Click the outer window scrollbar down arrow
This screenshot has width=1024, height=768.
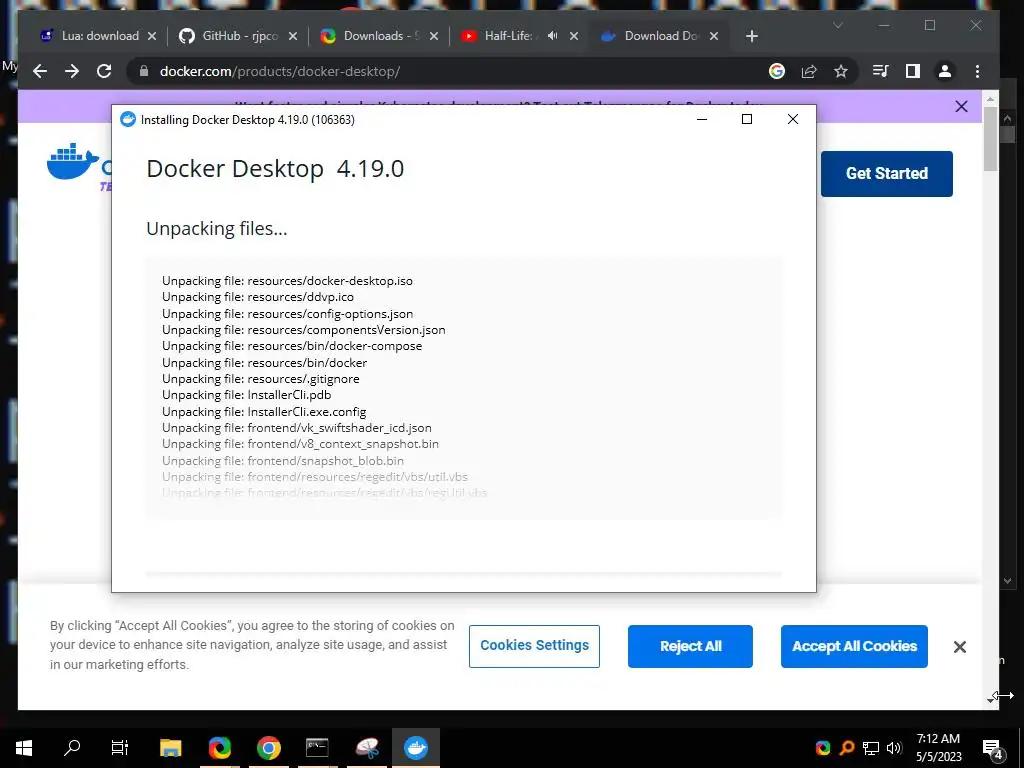[x=1007, y=580]
